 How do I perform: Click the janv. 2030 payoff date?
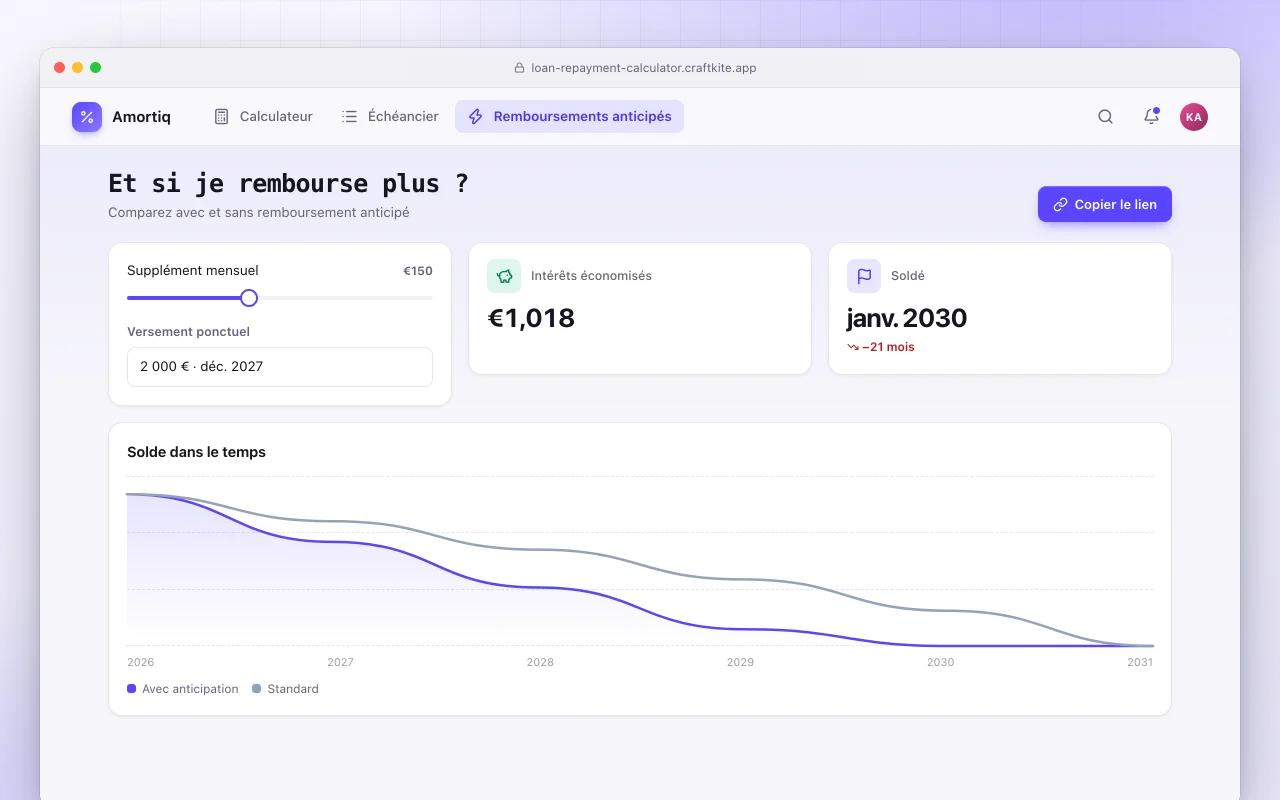pyautogui.click(x=907, y=318)
